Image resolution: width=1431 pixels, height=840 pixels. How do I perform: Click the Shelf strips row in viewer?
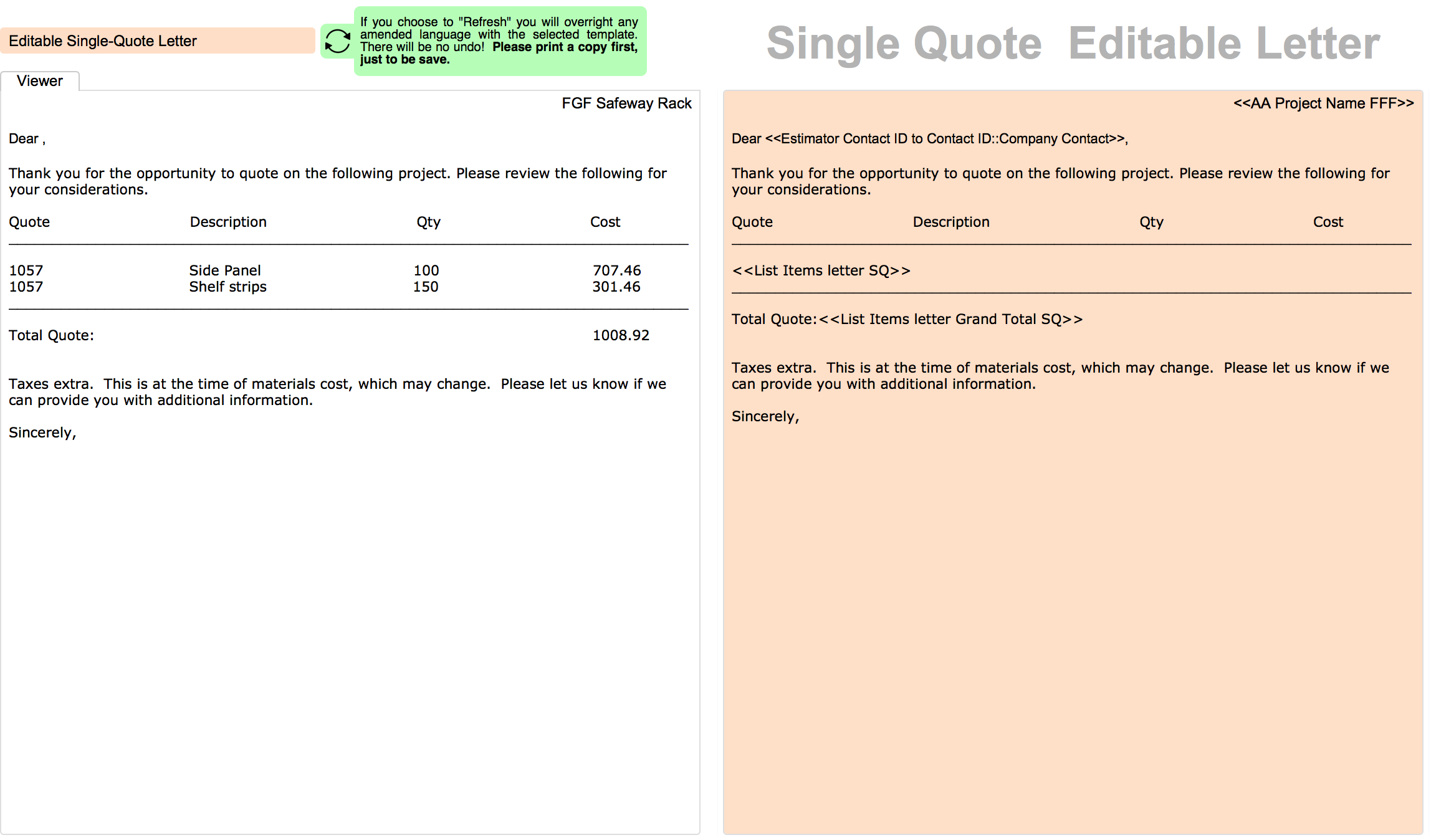[x=325, y=287]
